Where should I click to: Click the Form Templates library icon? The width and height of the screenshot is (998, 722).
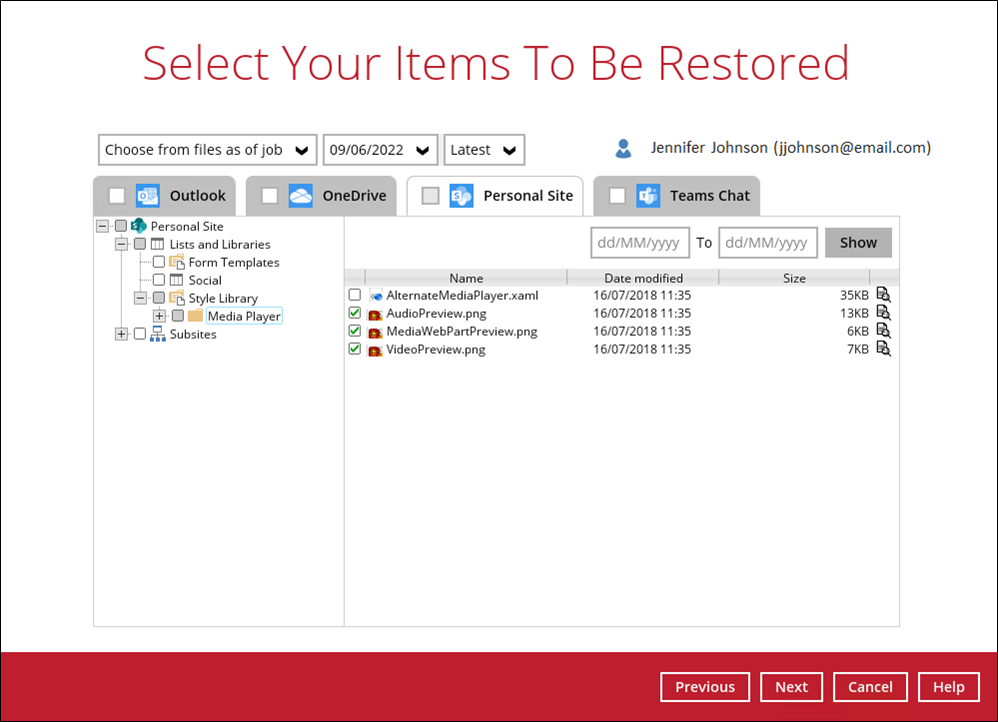tap(177, 262)
